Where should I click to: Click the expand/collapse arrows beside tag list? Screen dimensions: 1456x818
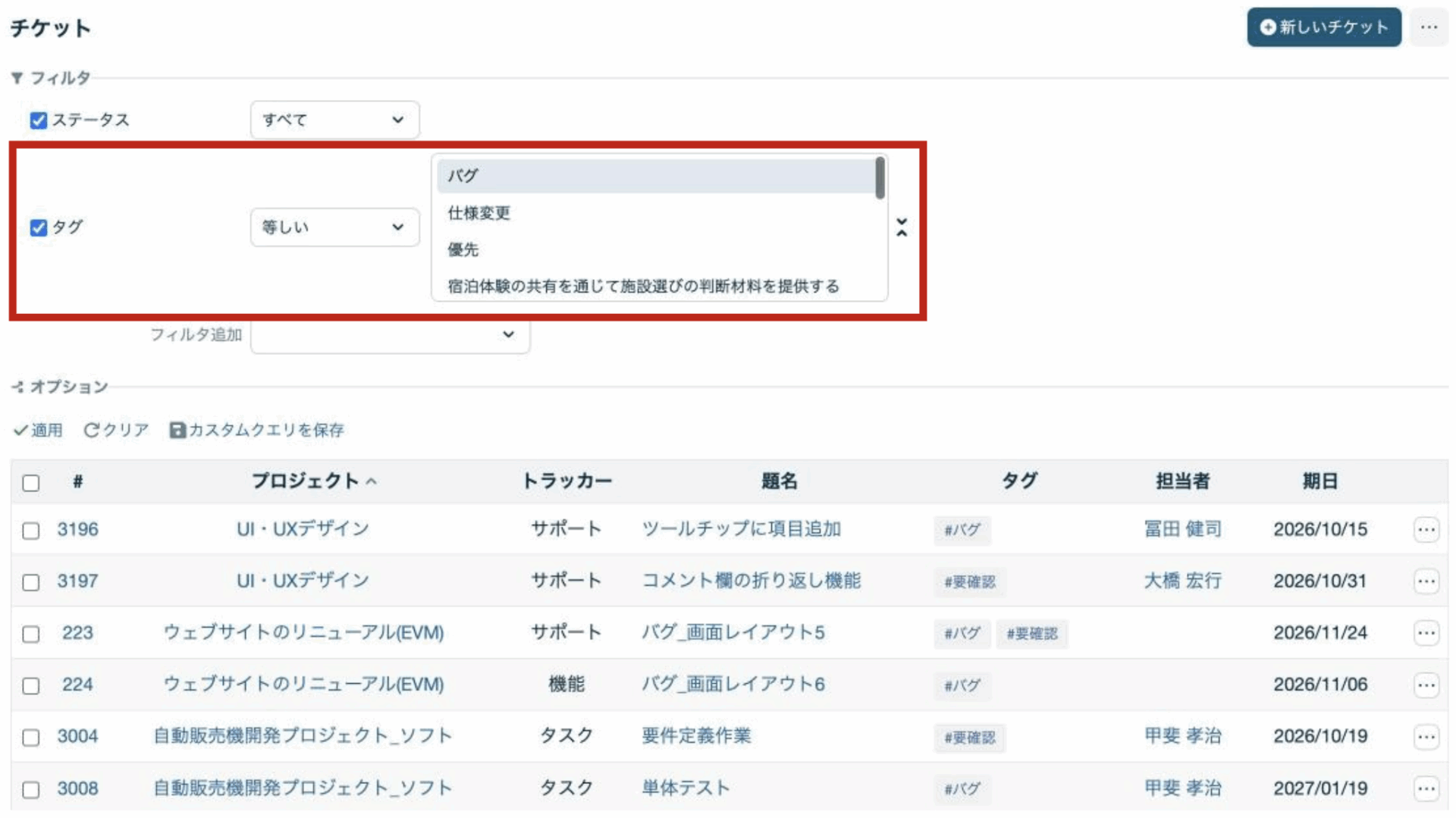[x=902, y=227]
